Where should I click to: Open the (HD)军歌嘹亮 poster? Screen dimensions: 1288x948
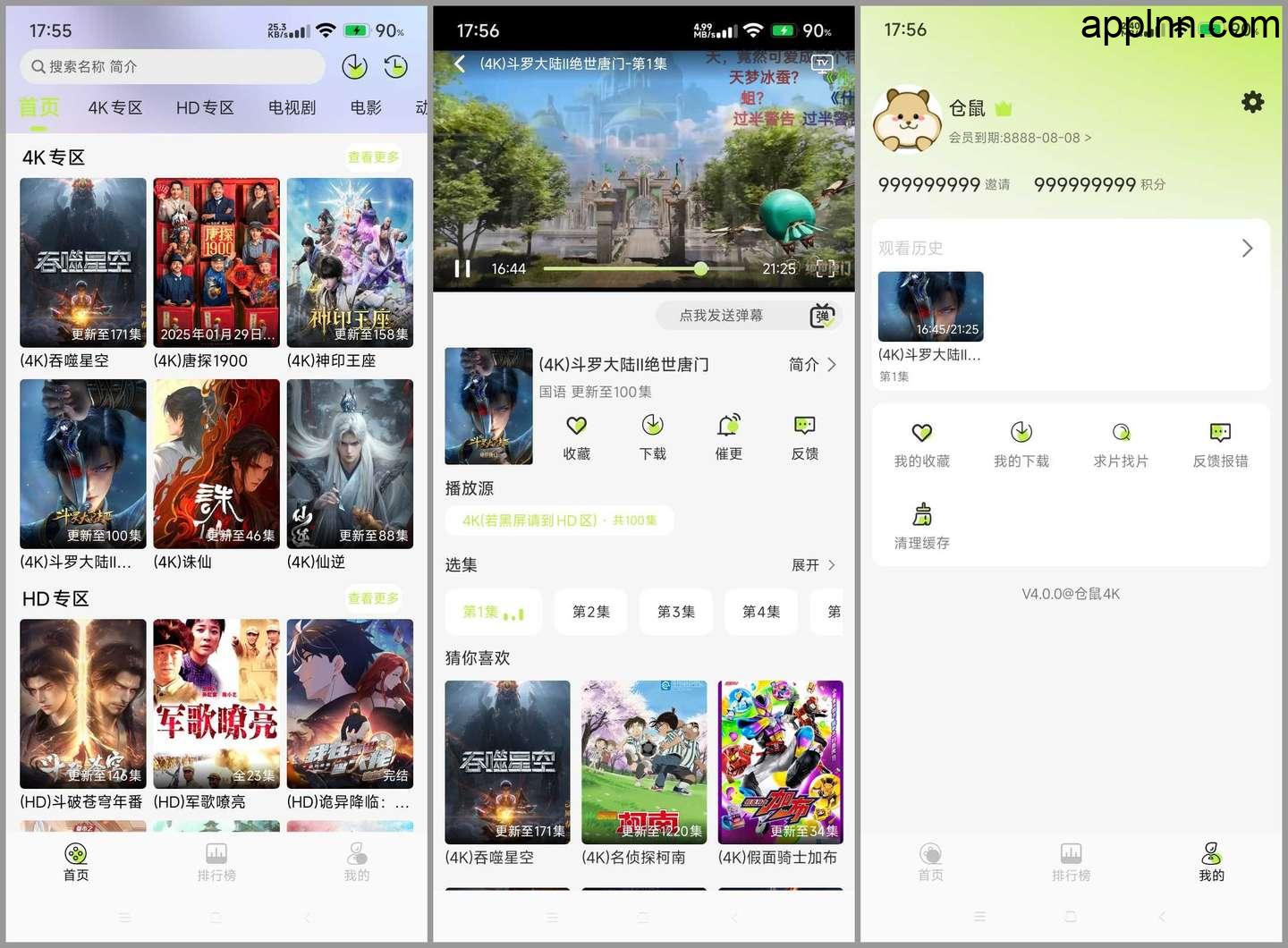216,704
